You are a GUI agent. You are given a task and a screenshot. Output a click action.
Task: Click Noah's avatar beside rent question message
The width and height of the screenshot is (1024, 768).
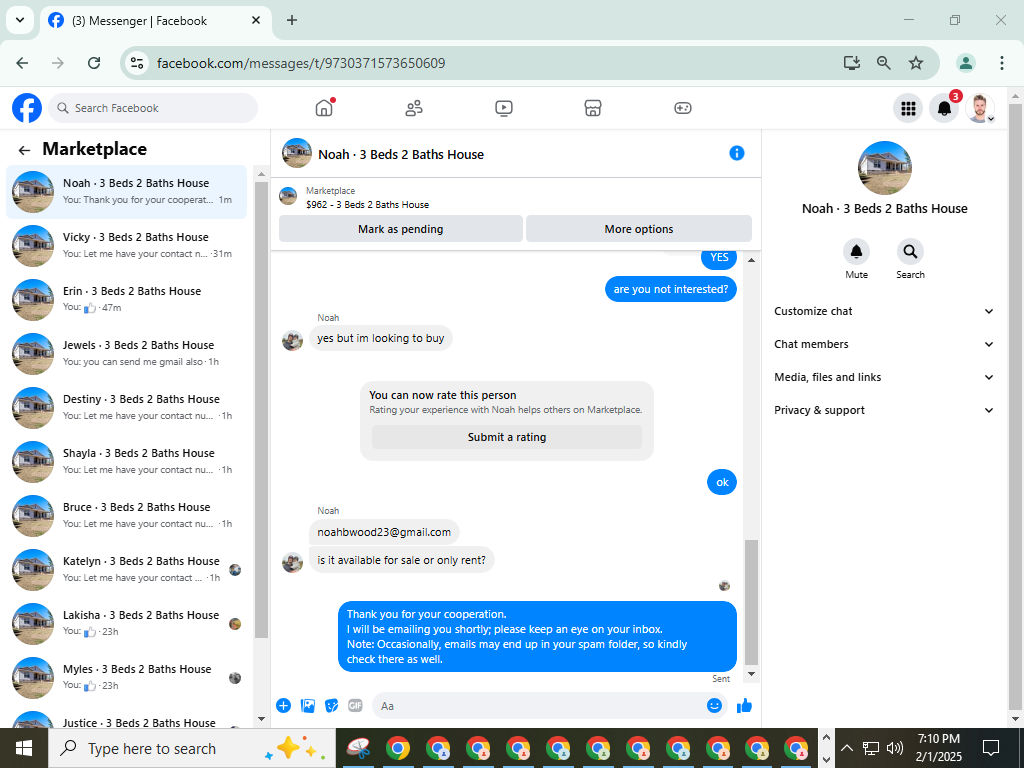(292, 562)
